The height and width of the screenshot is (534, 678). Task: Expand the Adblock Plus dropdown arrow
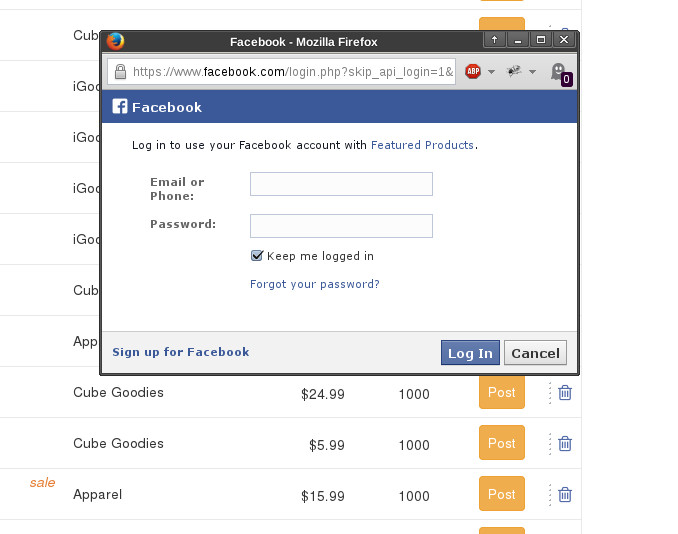491,72
